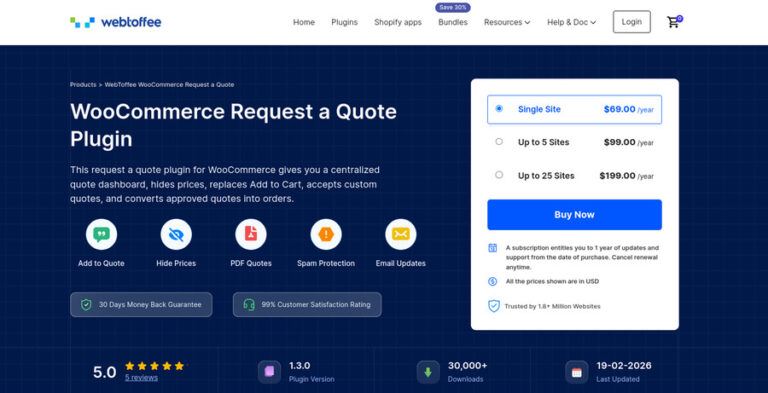Open the 5 reviews link
Screen dimensions: 768x393
click(141, 377)
